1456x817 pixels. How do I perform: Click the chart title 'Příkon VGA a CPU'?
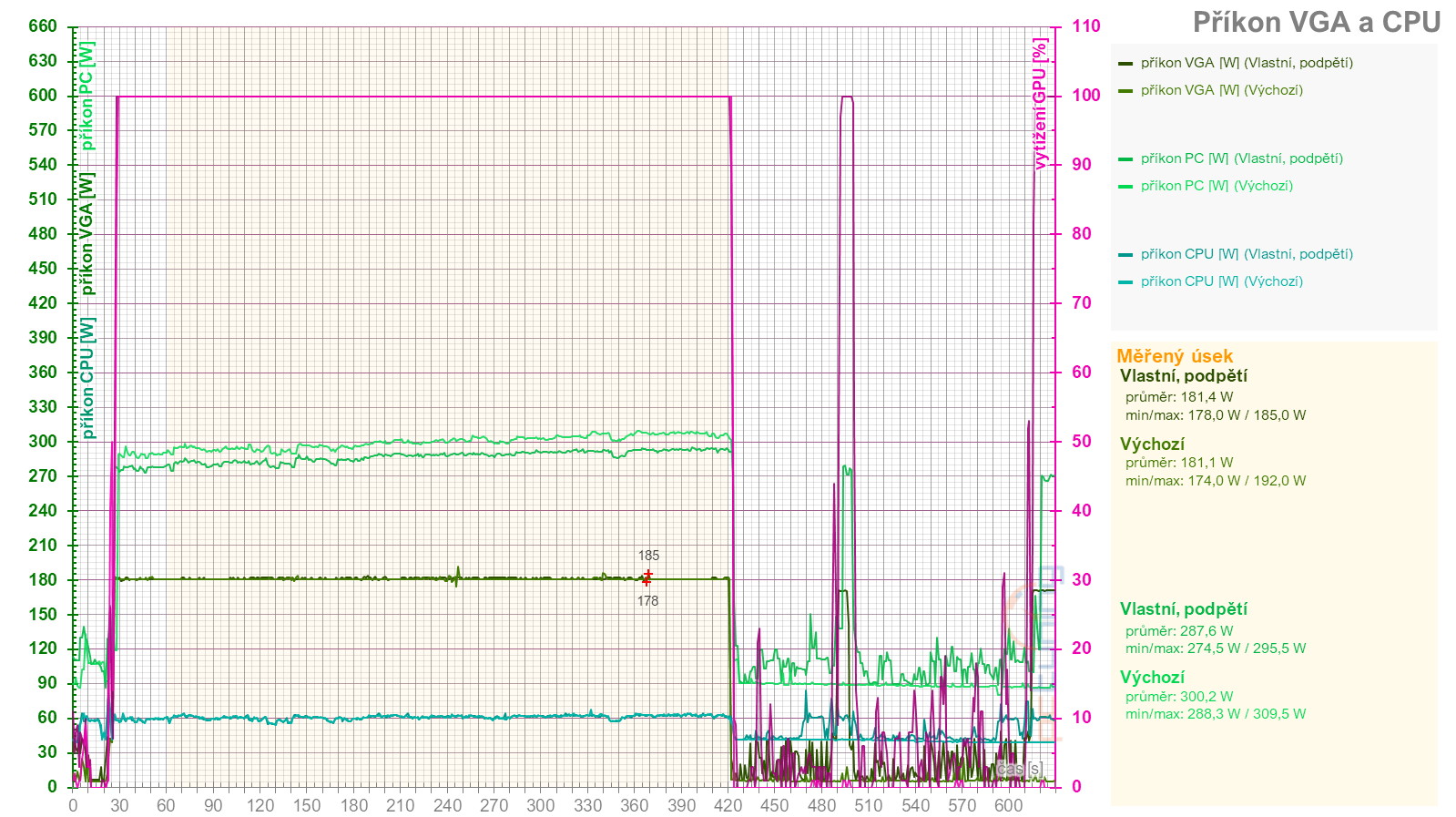pos(1317,22)
